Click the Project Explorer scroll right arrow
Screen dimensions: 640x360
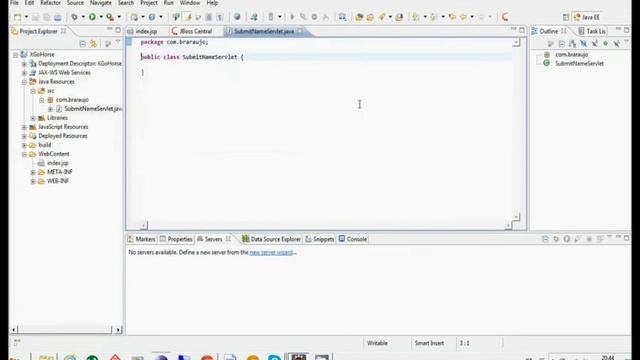[x=118, y=329]
